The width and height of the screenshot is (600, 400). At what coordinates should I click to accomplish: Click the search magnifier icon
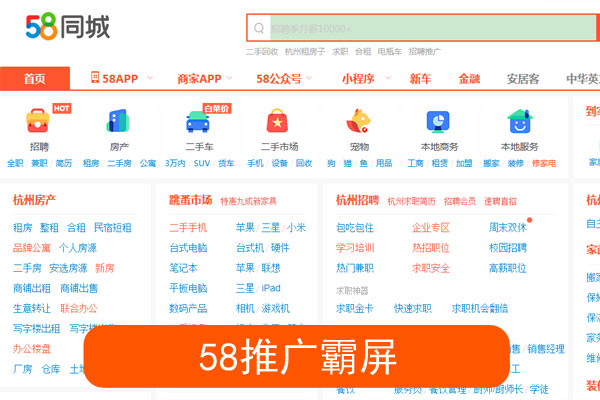(x=259, y=28)
